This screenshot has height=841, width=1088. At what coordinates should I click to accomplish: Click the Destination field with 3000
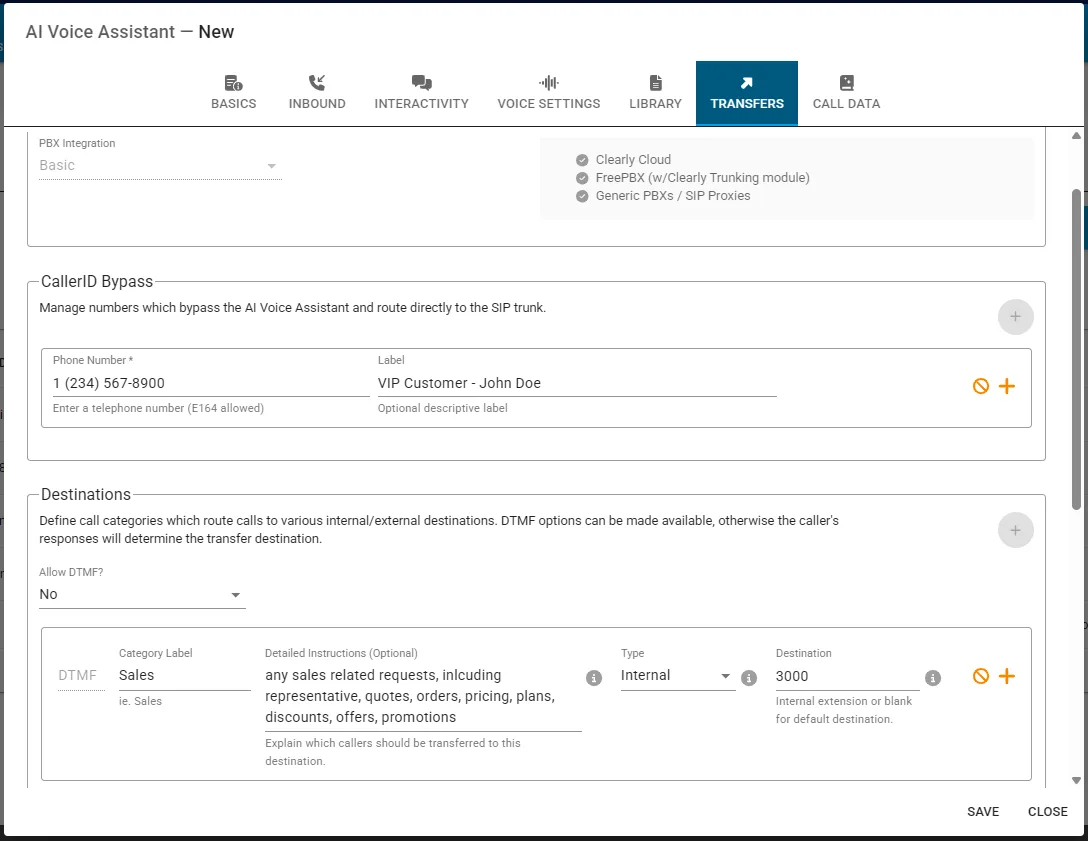click(x=847, y=677)
